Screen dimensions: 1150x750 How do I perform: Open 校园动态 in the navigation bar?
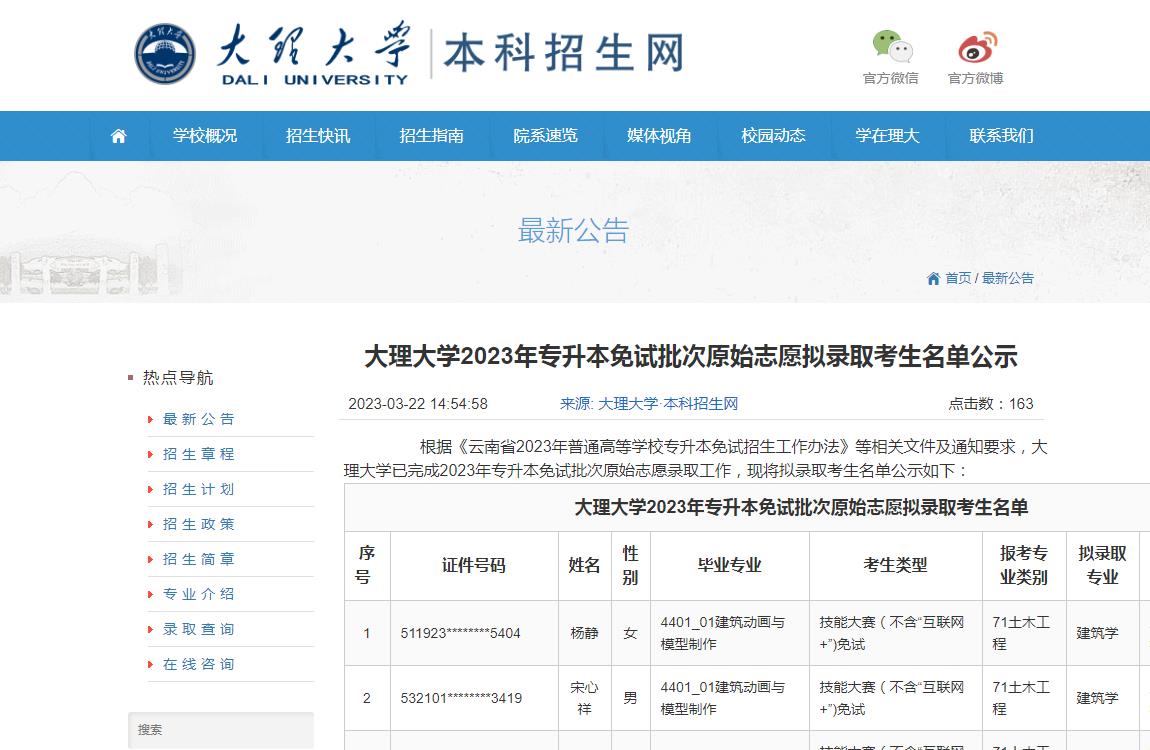click(773, 136)
